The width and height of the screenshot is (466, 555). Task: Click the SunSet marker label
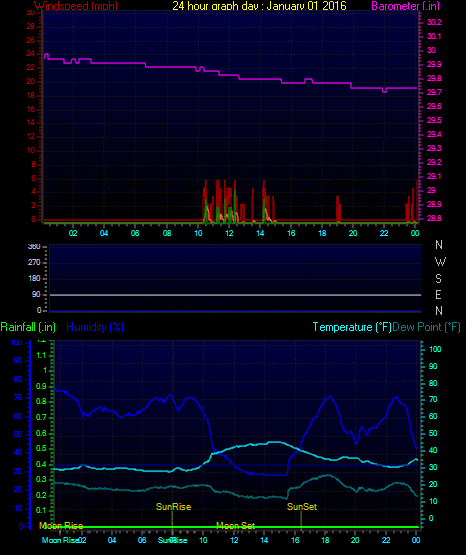(302, 507)
